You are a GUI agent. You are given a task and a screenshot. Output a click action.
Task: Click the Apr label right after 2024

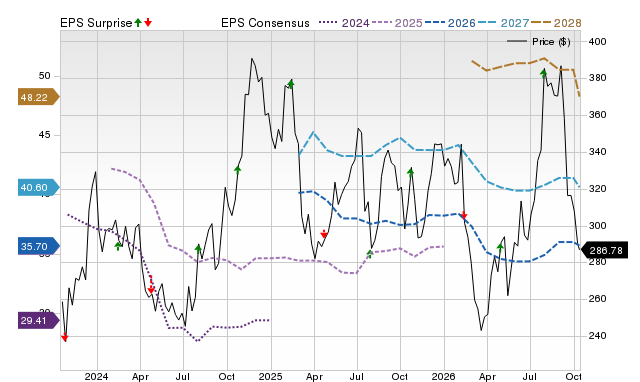click(140, 376)
